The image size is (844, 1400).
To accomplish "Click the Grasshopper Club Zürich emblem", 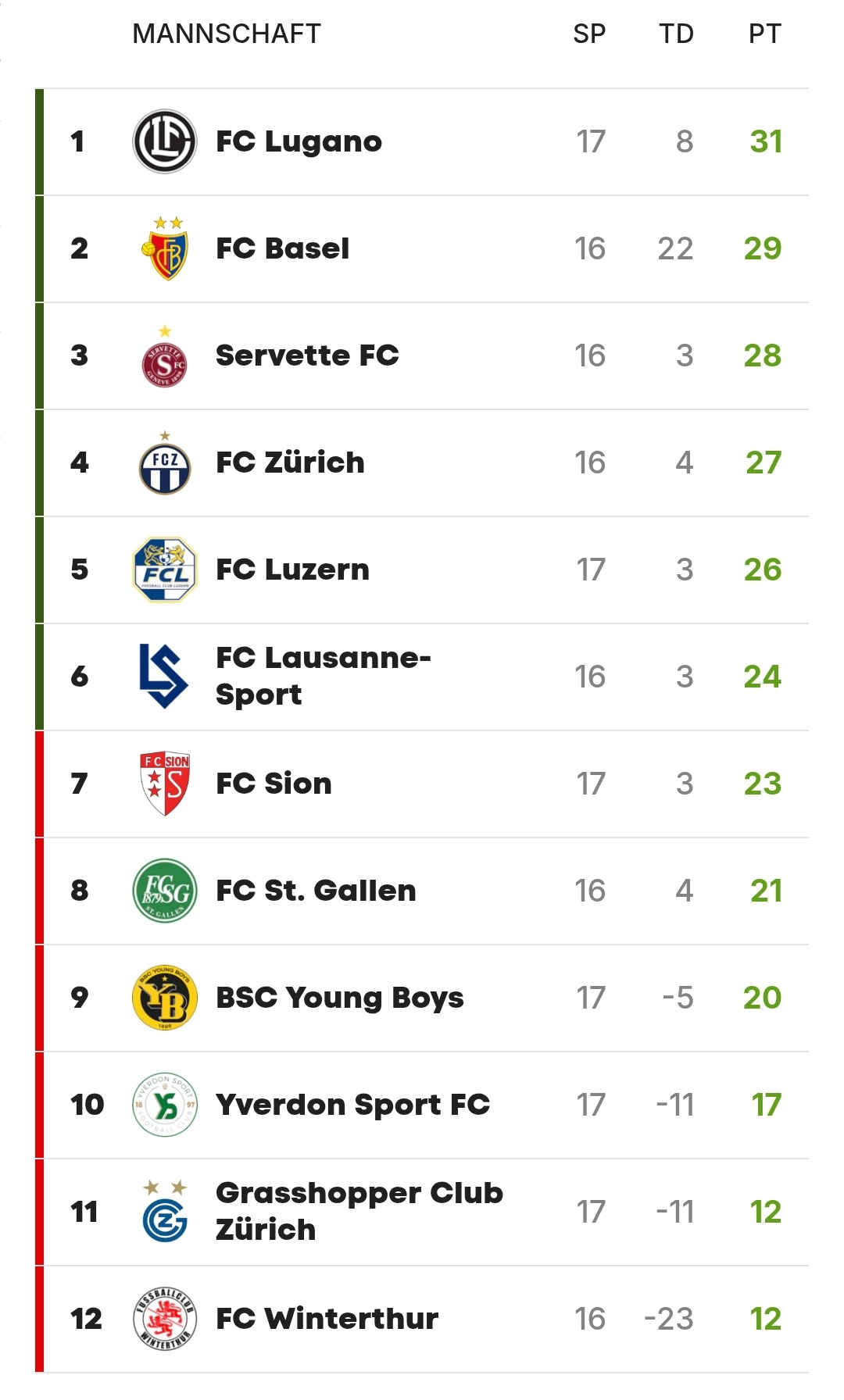I will coord(164,1213).
